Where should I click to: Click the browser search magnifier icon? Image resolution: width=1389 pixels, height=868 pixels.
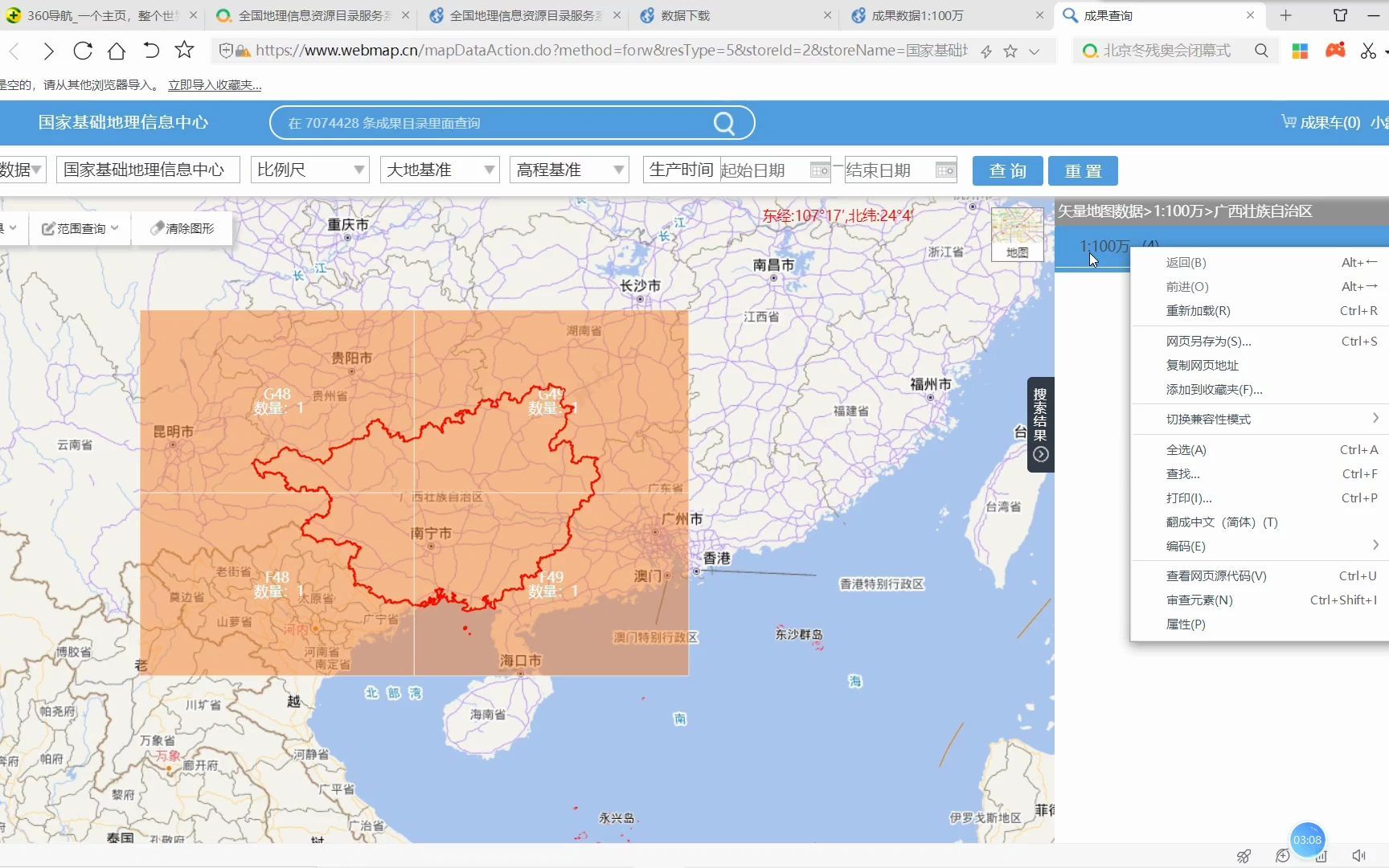click(1261, 51)
